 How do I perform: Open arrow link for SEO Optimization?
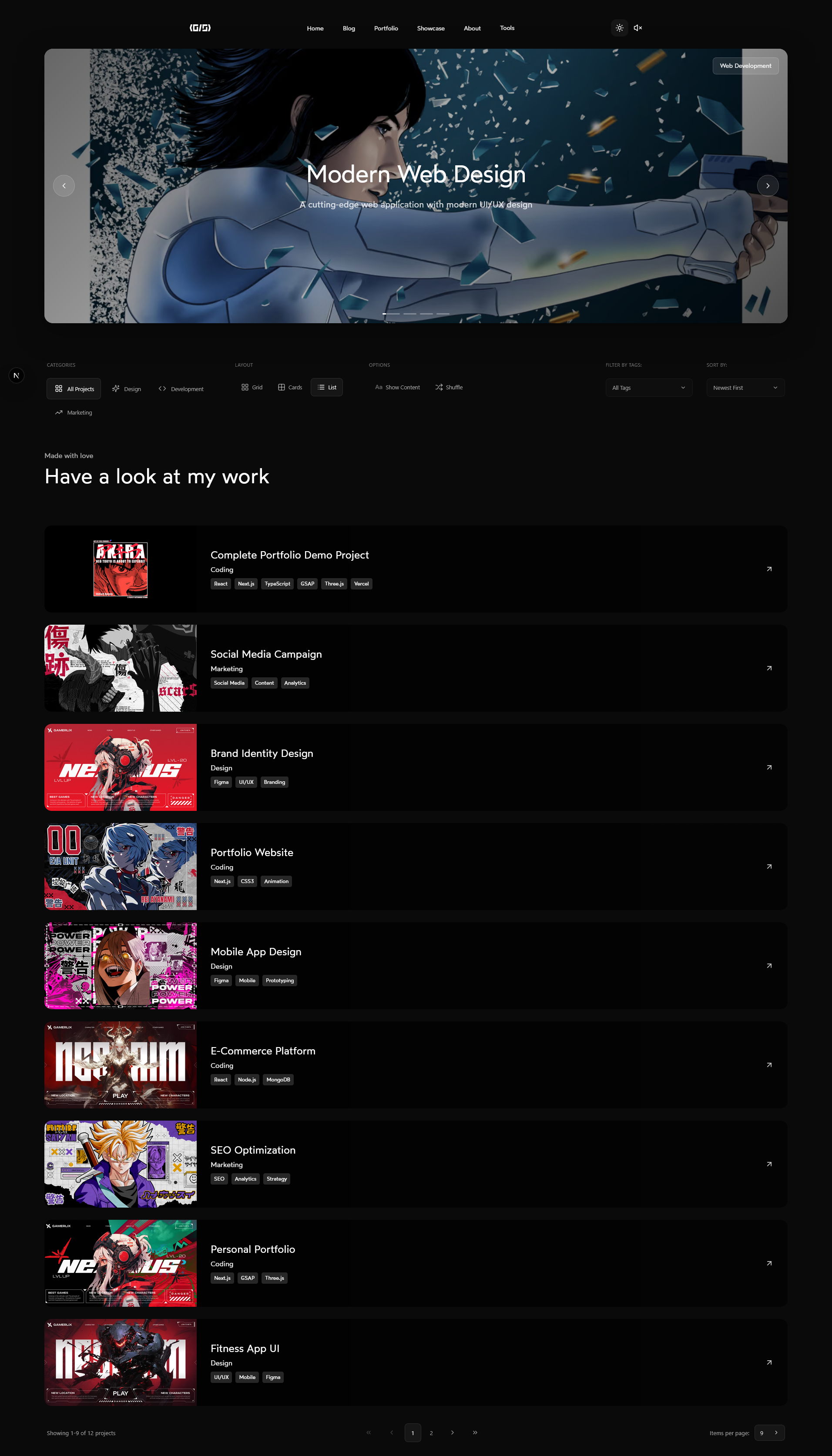click(x=769, y=1164)
